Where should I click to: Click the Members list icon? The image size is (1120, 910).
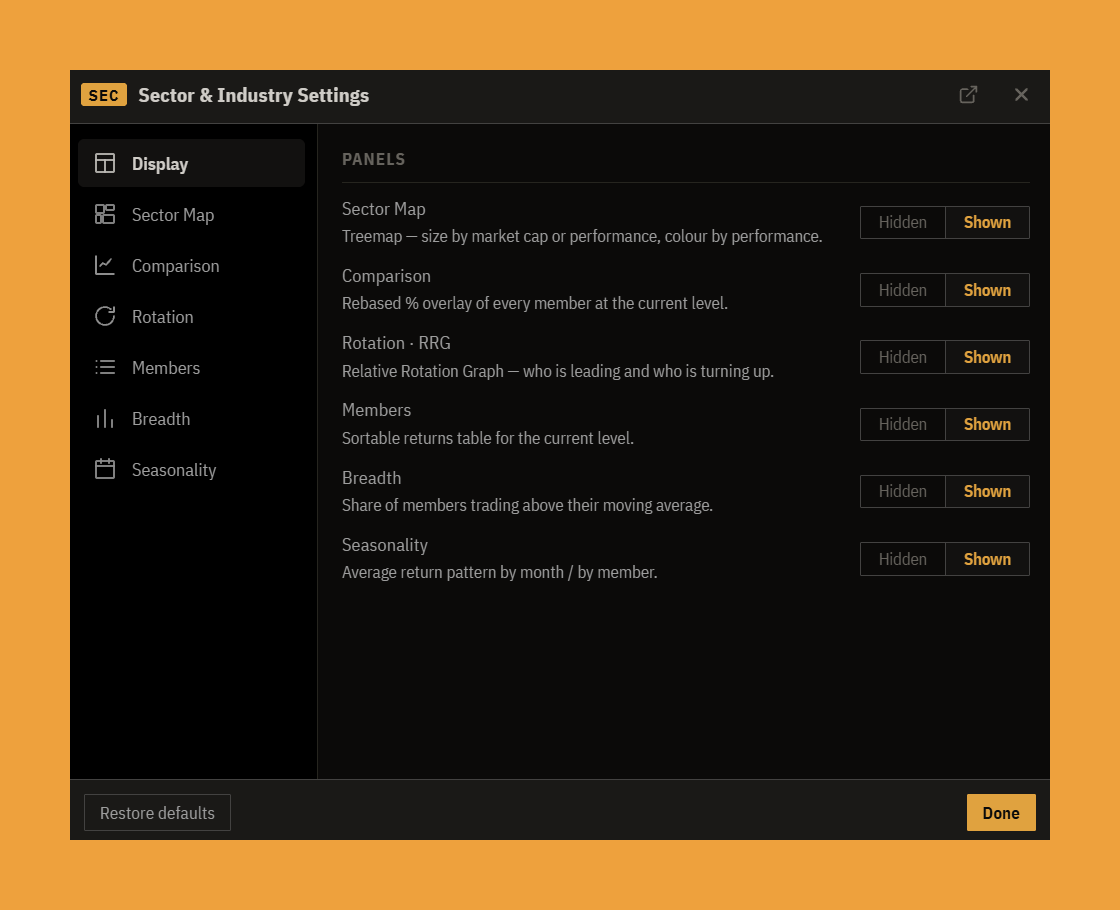(x=105, y=367)
